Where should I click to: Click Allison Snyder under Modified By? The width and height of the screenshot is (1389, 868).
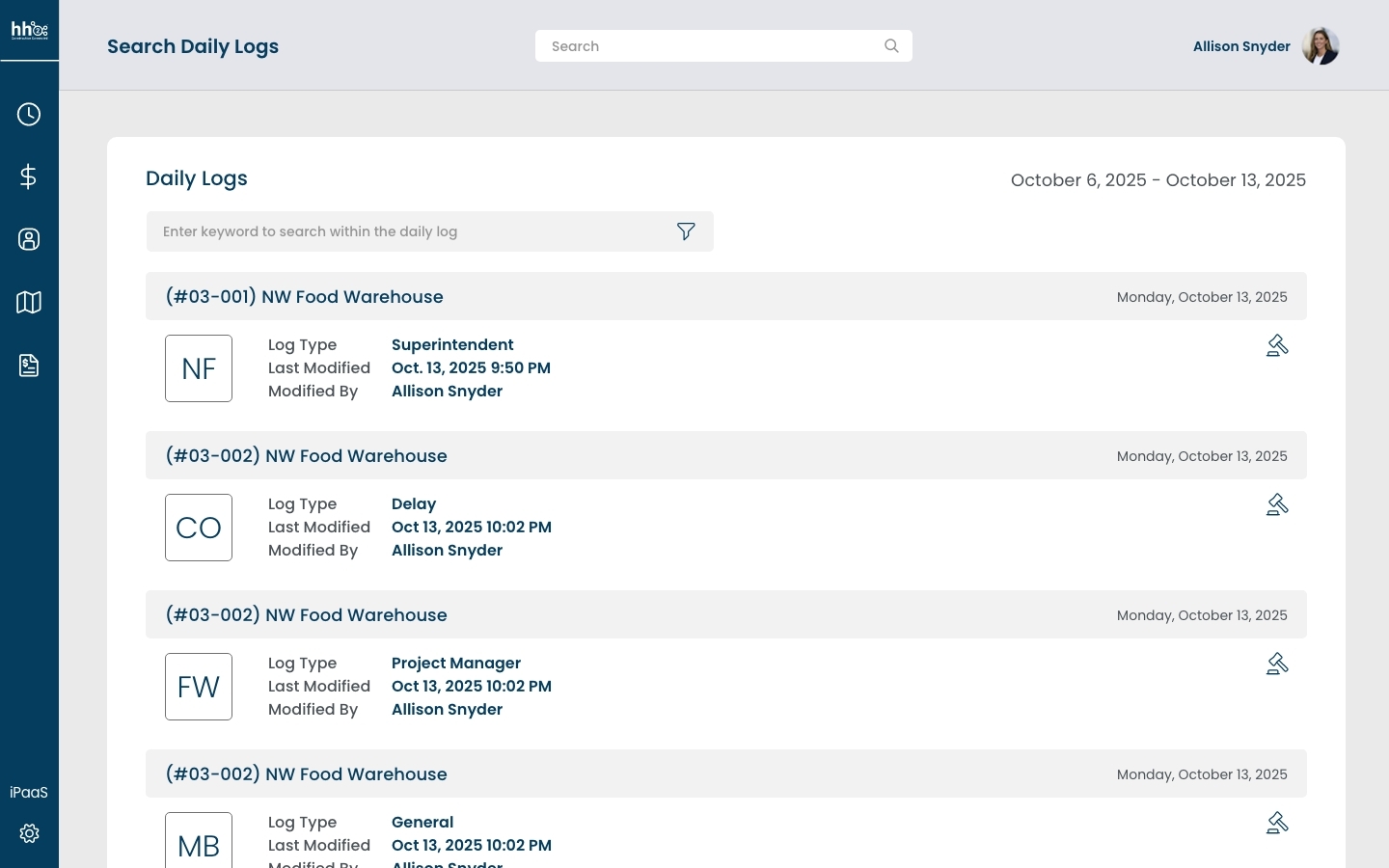point(447,391)
